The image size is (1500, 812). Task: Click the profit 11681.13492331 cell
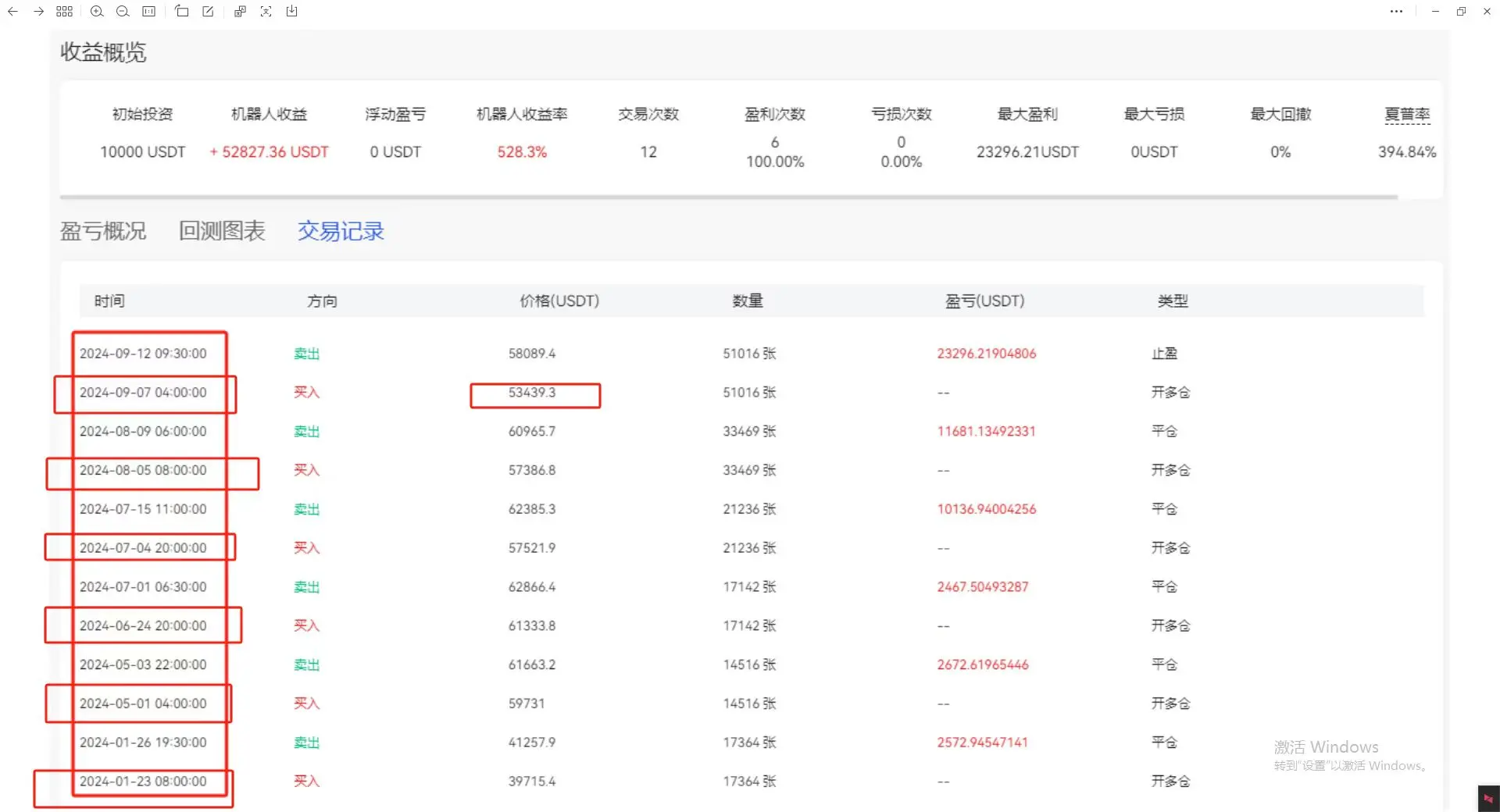point(986,431)
